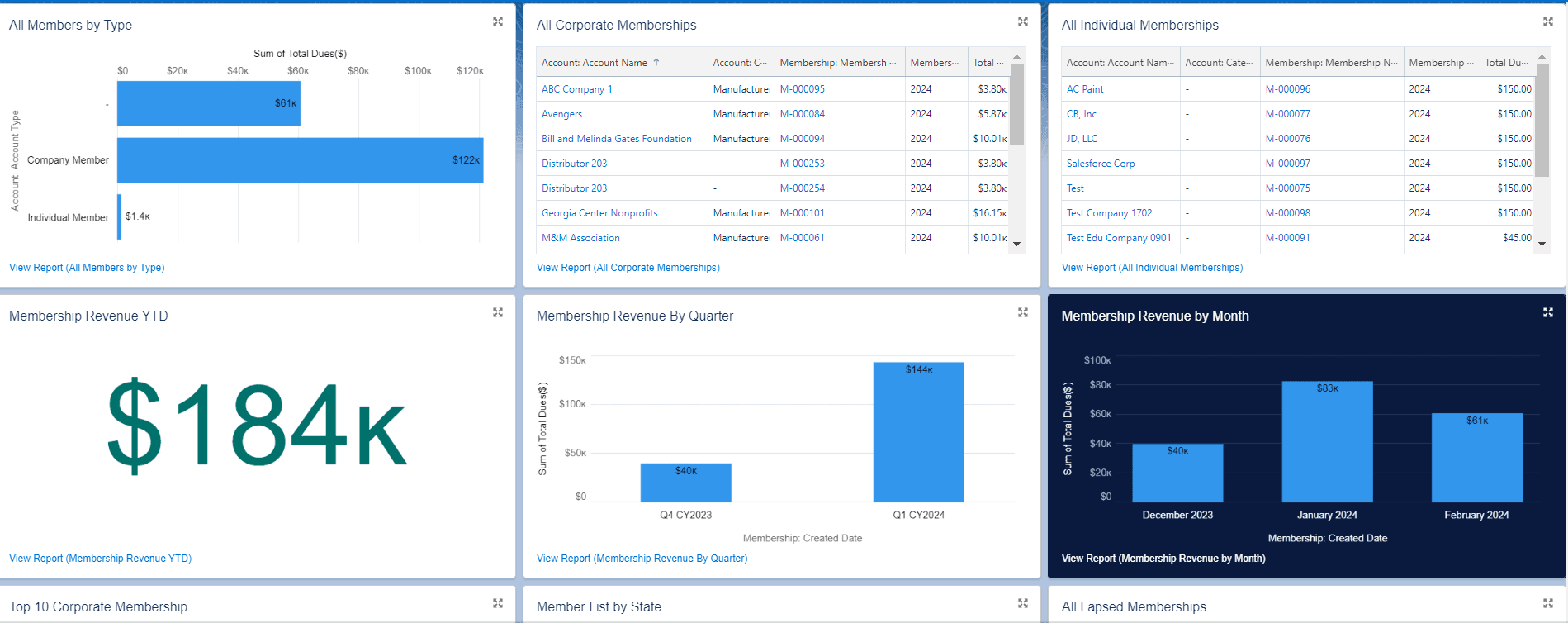Image resolution: width=1568 pixels, height=623 pixels.
Task: Open View Report (Membership Revenue by Month)
Action: pyautogui.click(x=1163, y=559)
